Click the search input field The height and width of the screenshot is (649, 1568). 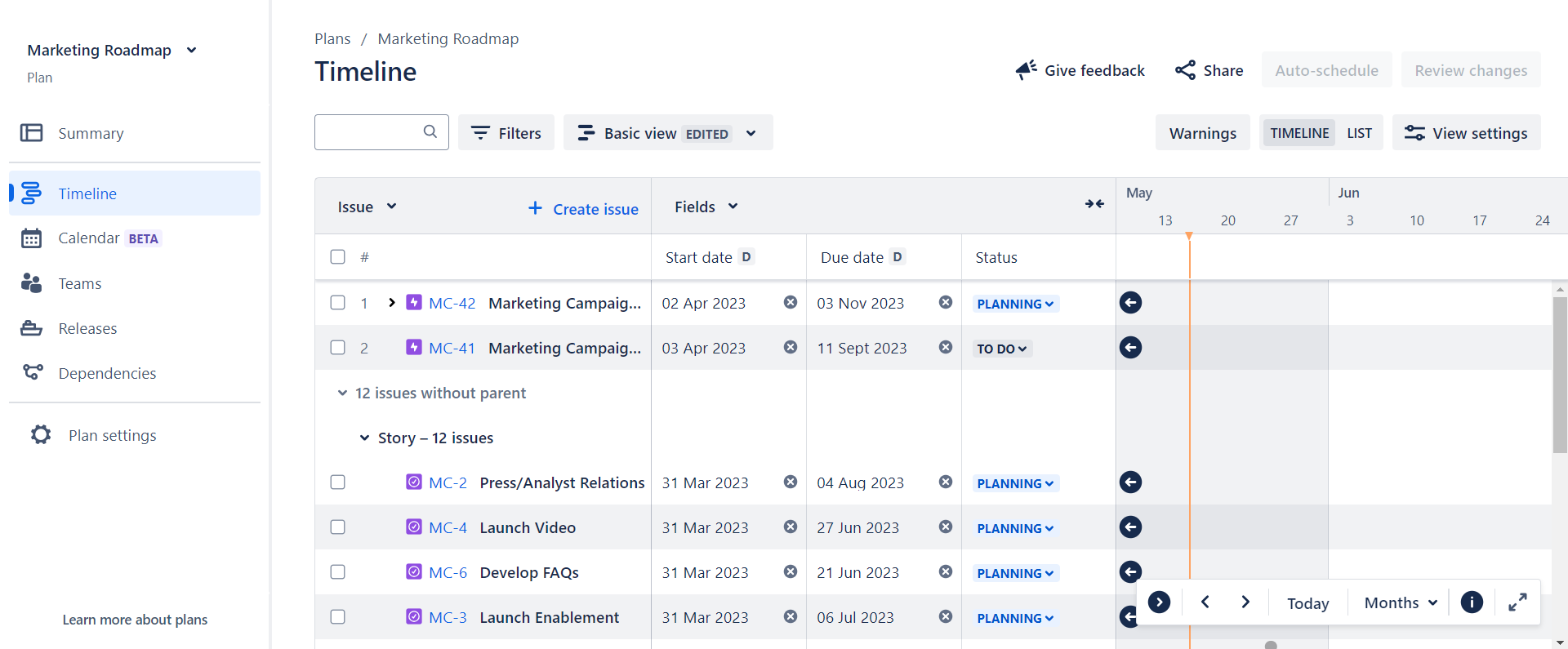(x=381, y=132)
